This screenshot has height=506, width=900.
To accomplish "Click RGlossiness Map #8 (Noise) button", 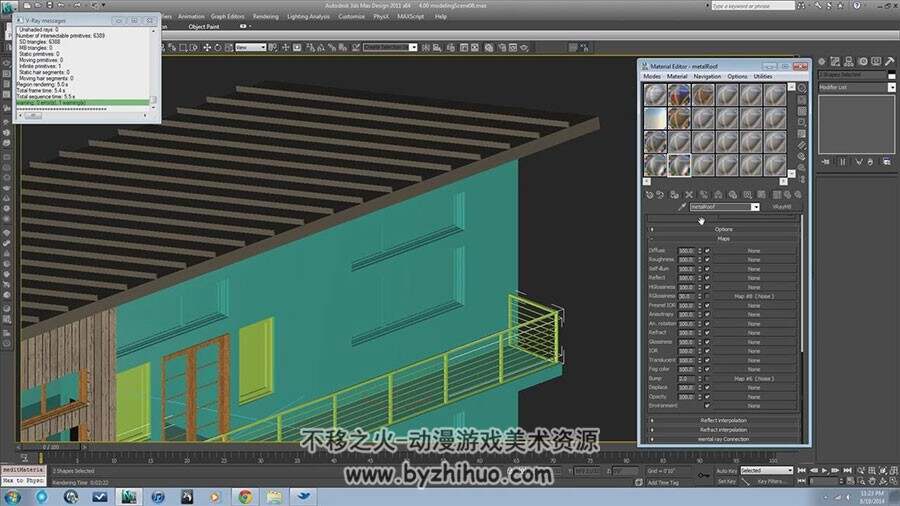I will 754,297.
